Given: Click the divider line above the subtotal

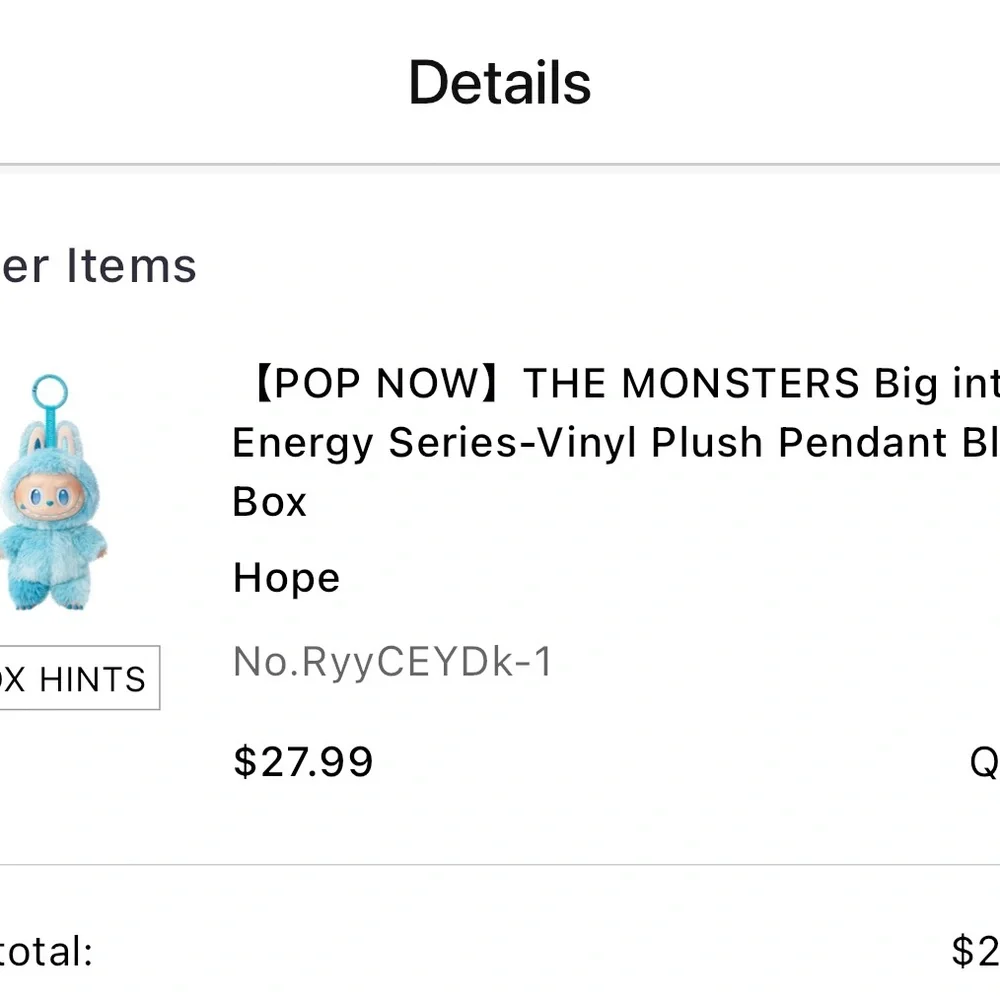Looking at the screenshot, I should tap(500, 865).
